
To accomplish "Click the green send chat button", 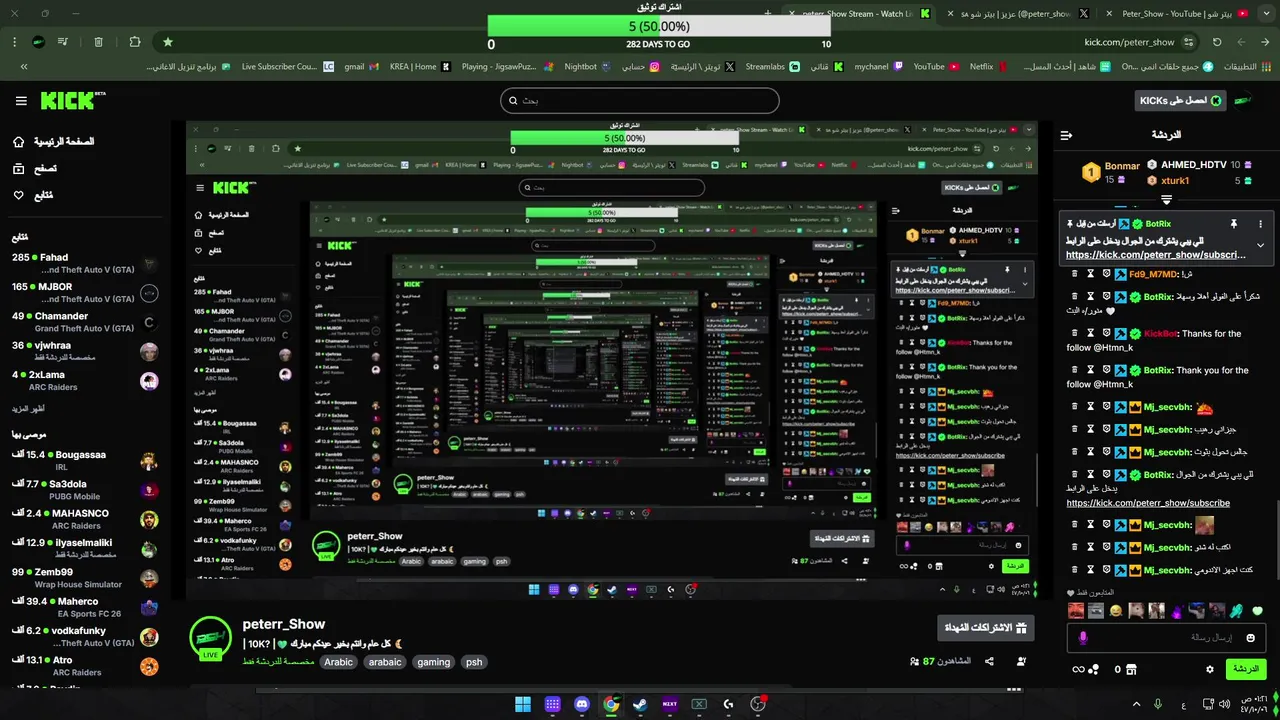I will click(x=1245, y=669).
